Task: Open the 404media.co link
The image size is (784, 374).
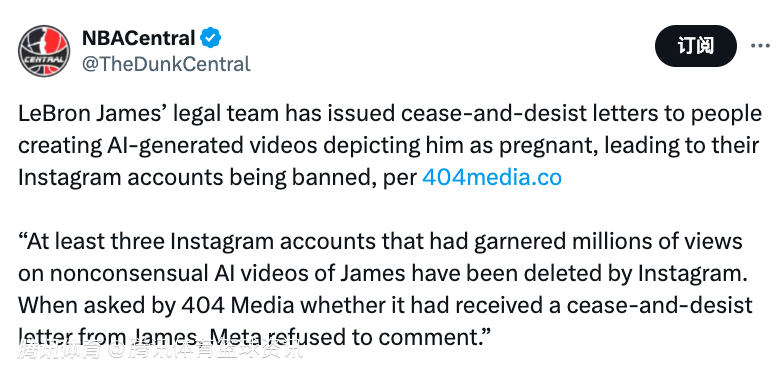Action: click(x=492, y=178)
